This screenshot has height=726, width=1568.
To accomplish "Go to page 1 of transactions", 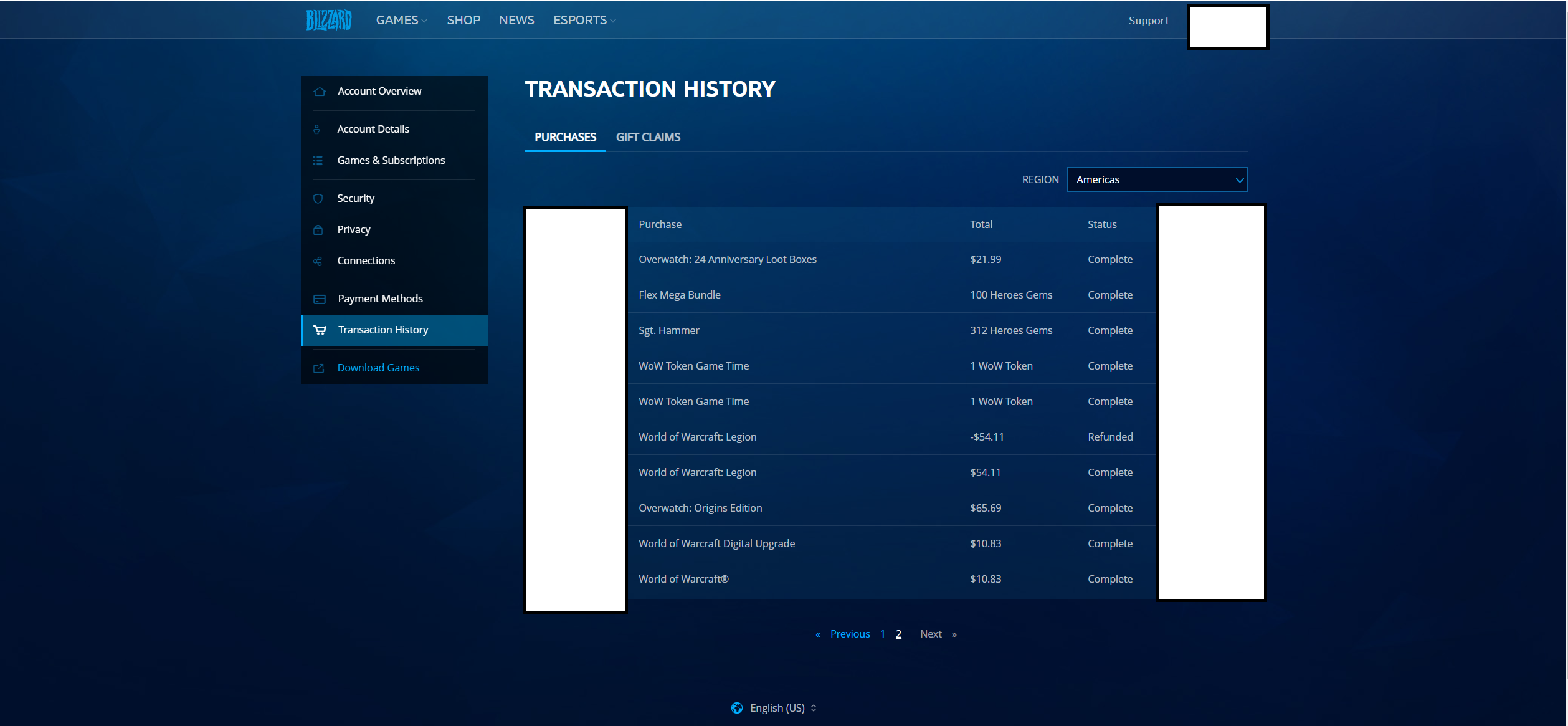I will (x=883, y=634).
